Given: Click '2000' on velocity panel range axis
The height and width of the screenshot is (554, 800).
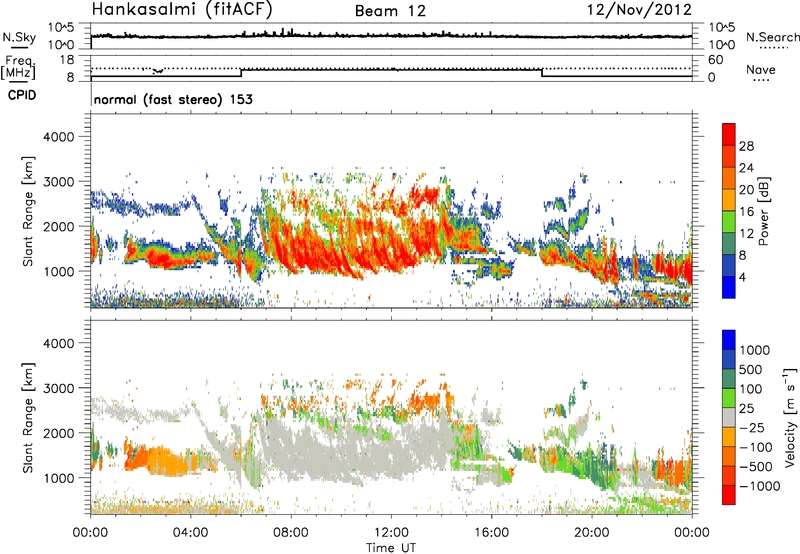Looking at the screenshot, I should pos(58,433).
